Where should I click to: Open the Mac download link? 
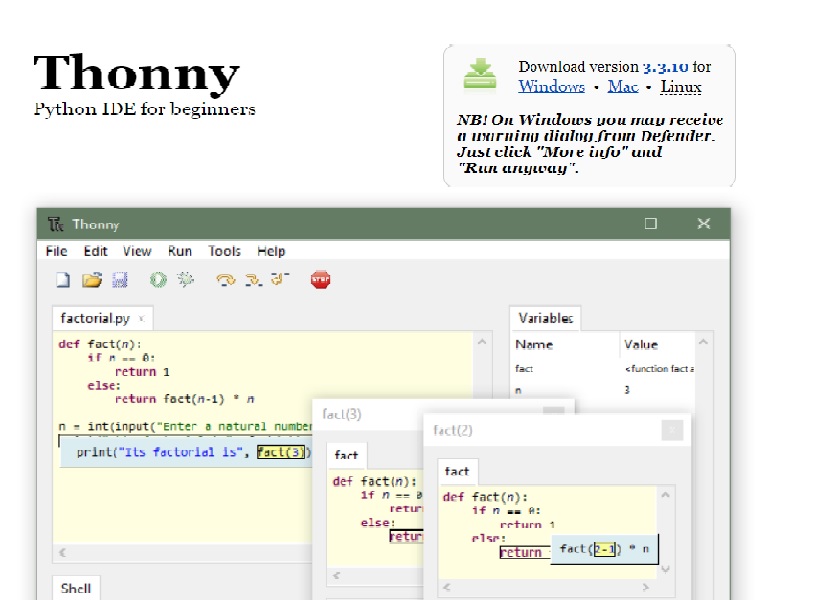pos(623,86)
